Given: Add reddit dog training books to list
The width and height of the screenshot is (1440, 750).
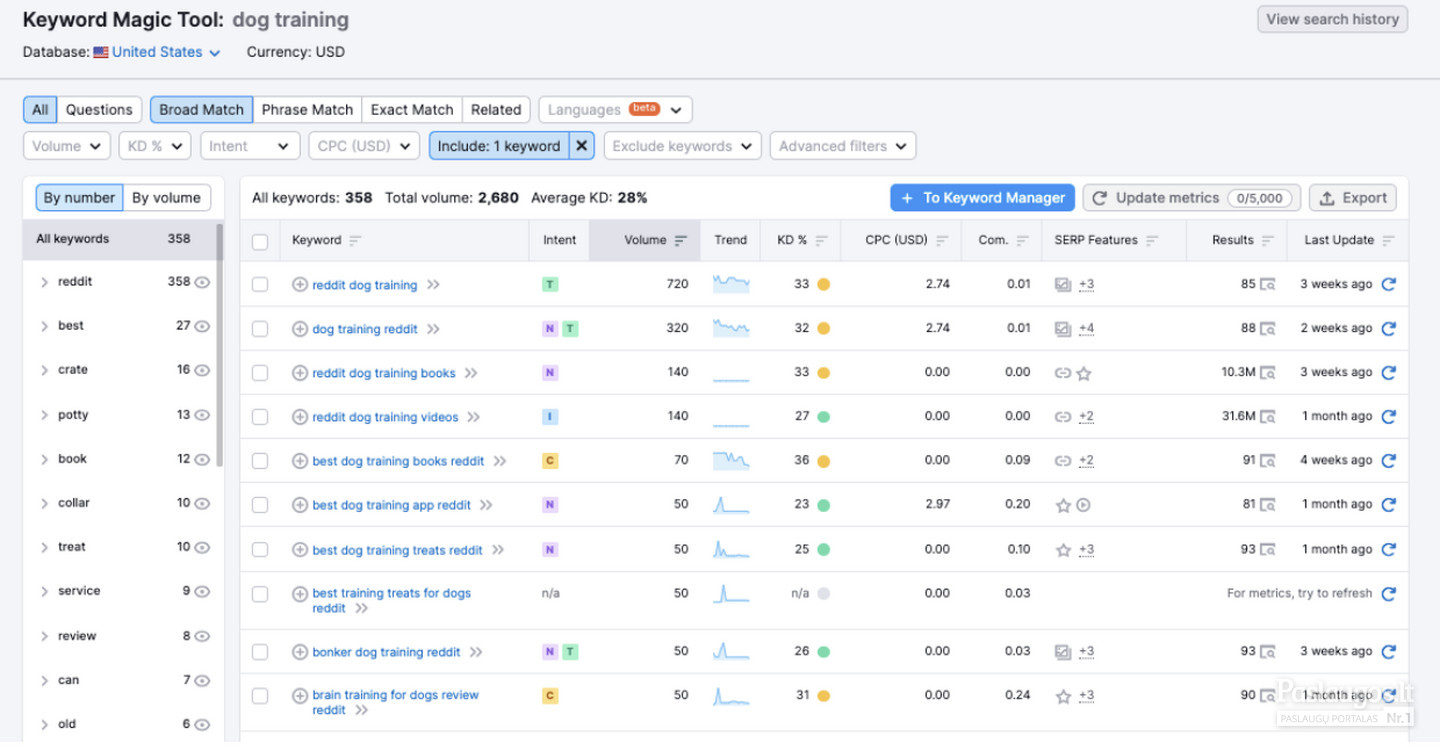Looking at the screenshot, I should click(x=299, y=373).
